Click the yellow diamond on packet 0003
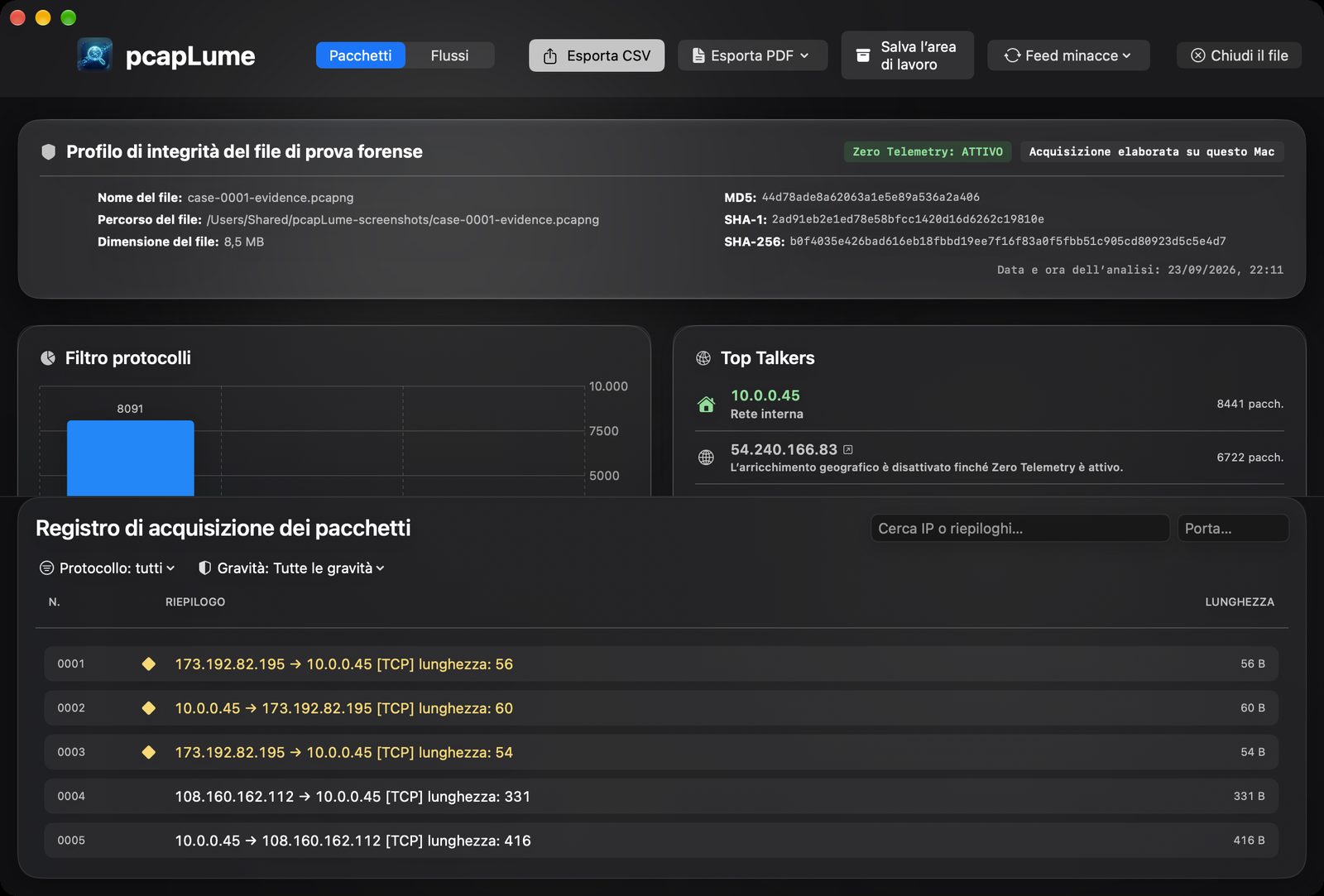1324x896 pixels. tap(149, 752)
